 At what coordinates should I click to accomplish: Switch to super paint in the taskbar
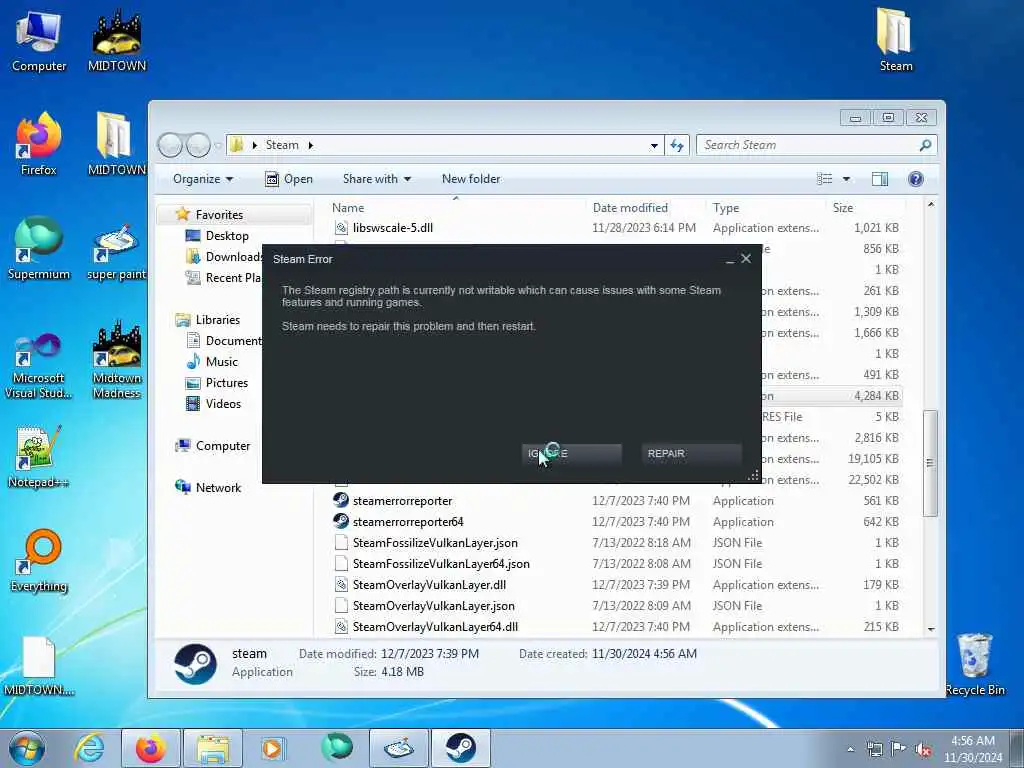pyautogui.click(x=398, y=748)
